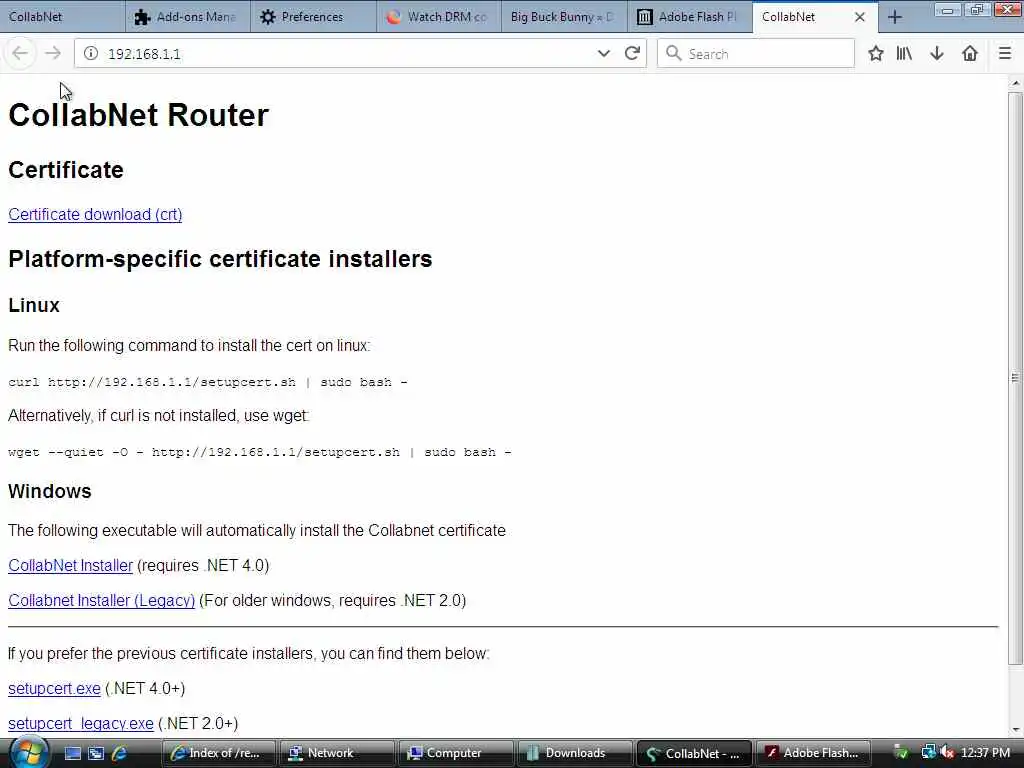Reload the current page
Image resolution: width=1024 pixels, height=768 pixels.
pyautogui.click(x=632, y=54)
